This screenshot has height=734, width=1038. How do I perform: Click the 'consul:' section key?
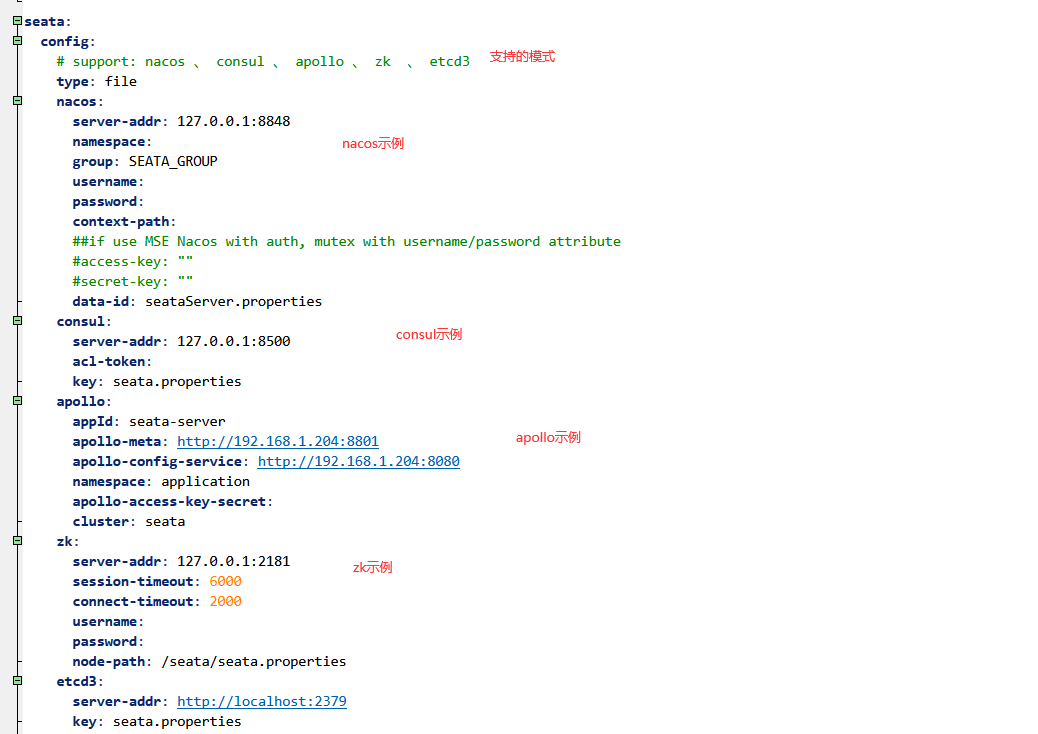coord(84,322)
